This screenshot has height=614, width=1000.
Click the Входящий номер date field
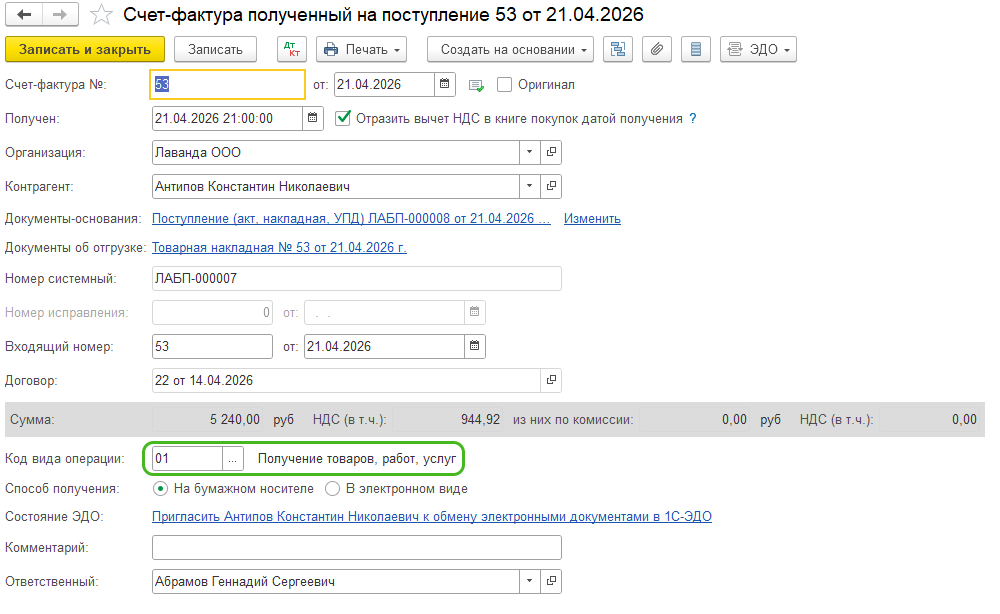click(385, 346)
